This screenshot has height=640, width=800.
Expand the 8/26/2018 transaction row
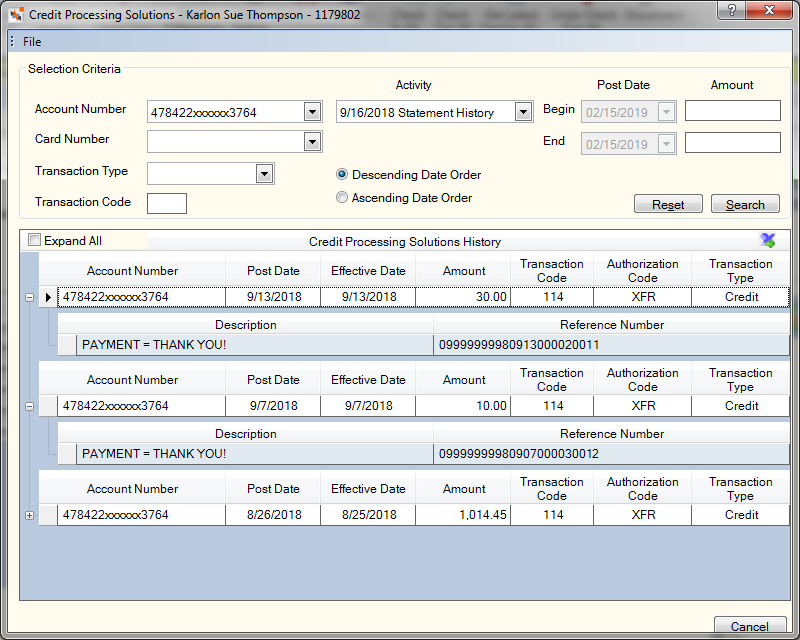click(x=30, y=515)
